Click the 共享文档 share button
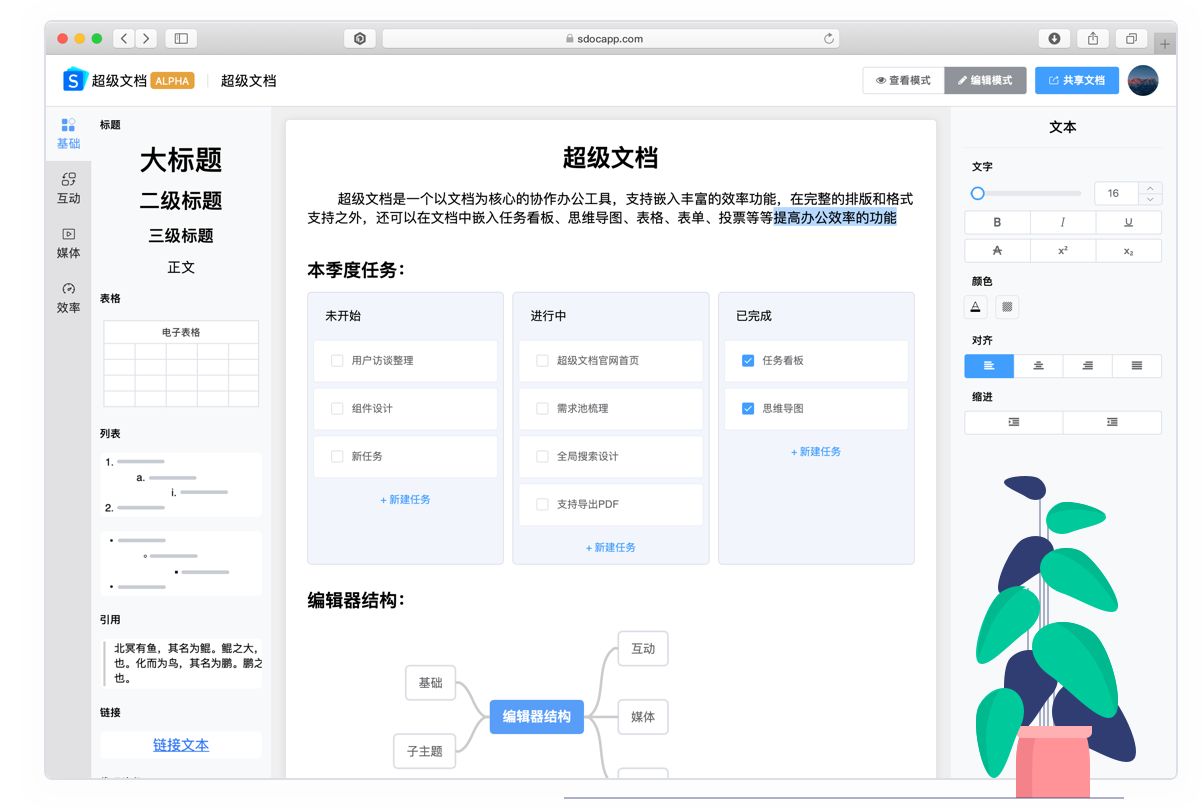The image size is (1202, 808). tap(1077, 80)
